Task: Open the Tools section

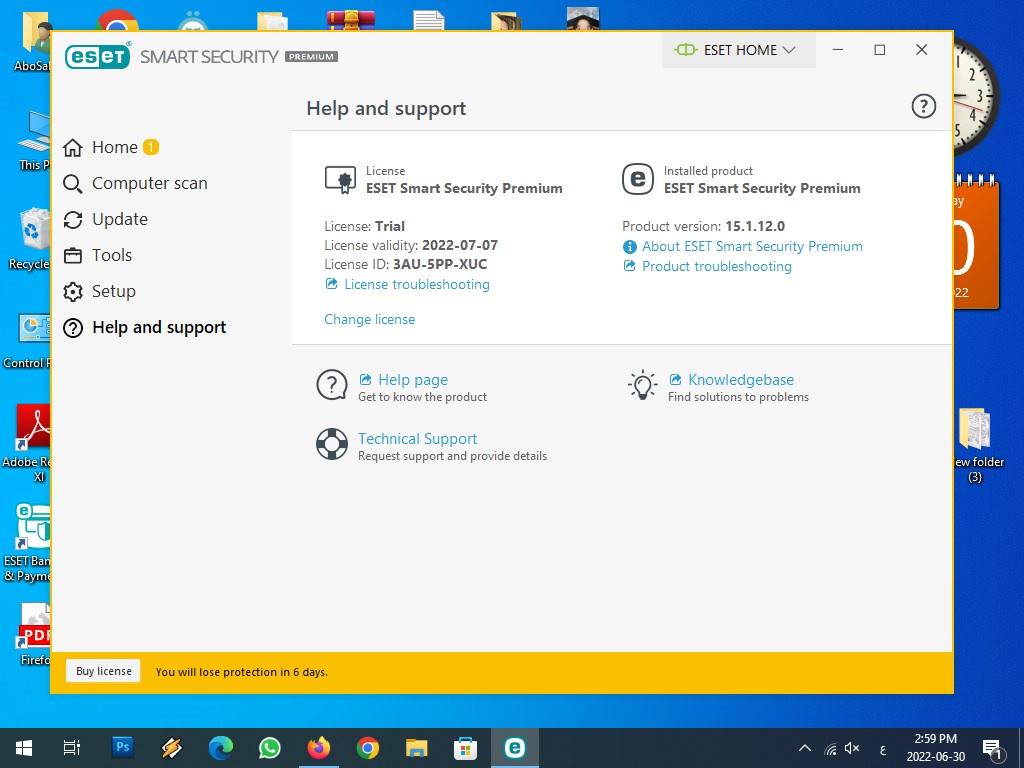Action: (x=97, y=255)
